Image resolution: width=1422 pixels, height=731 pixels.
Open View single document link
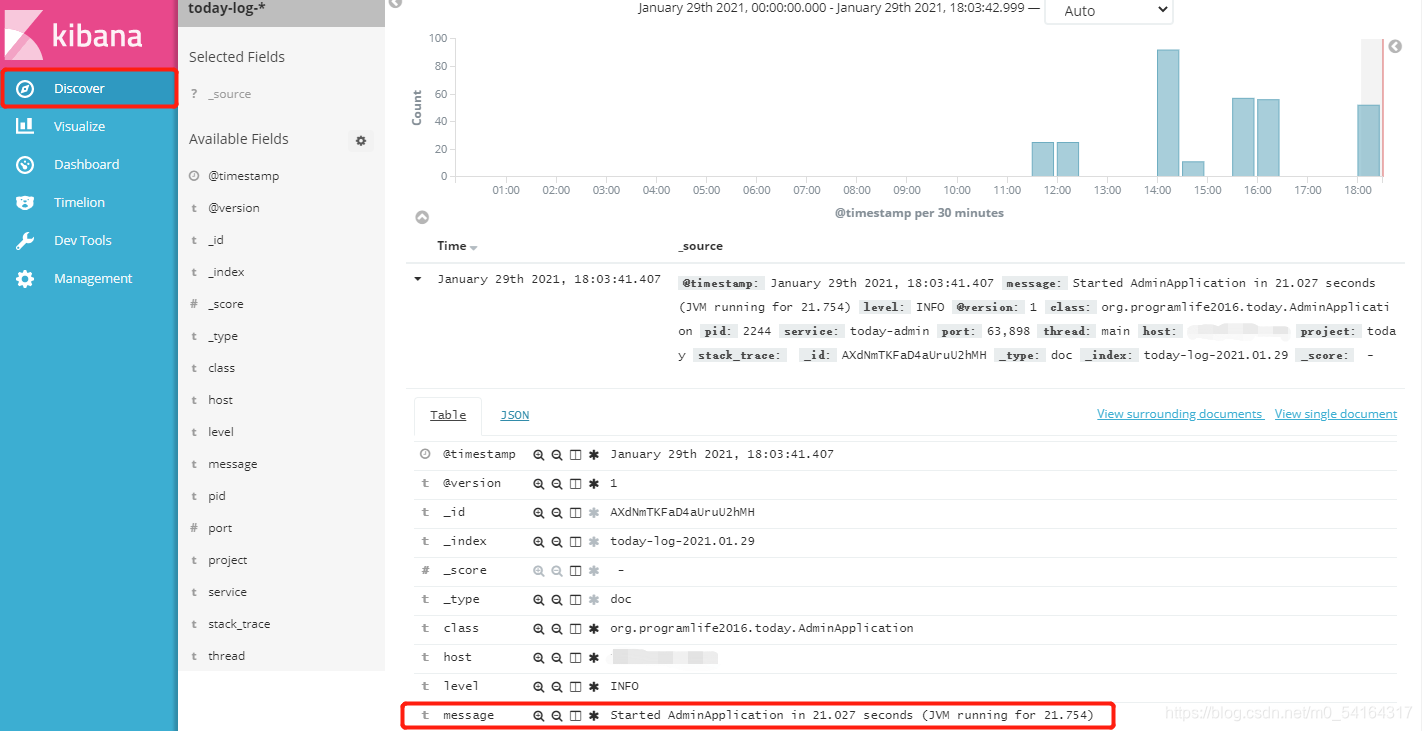(1336, 414)
